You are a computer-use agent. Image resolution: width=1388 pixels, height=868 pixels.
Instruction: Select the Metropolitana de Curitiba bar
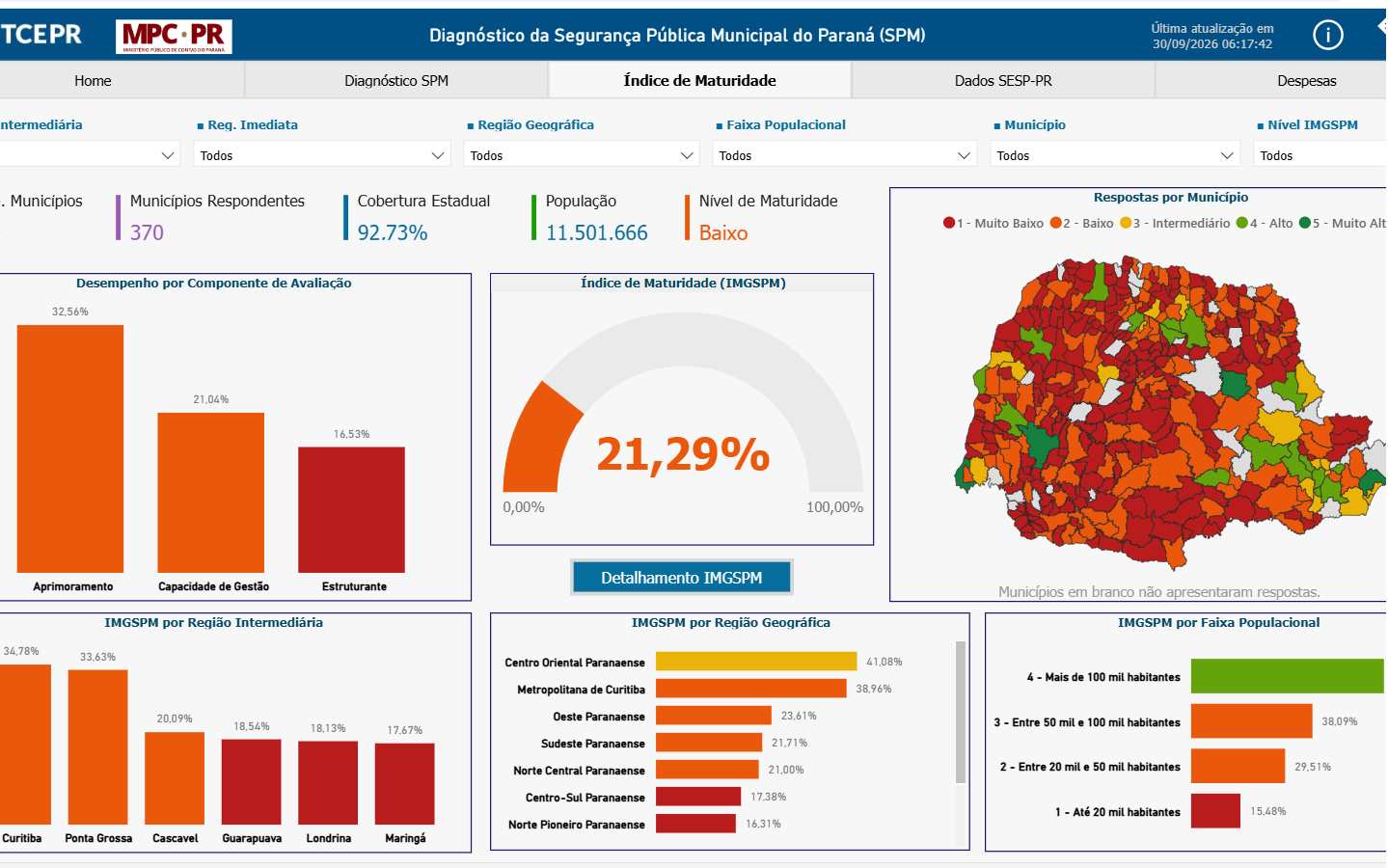click(751, 689)
